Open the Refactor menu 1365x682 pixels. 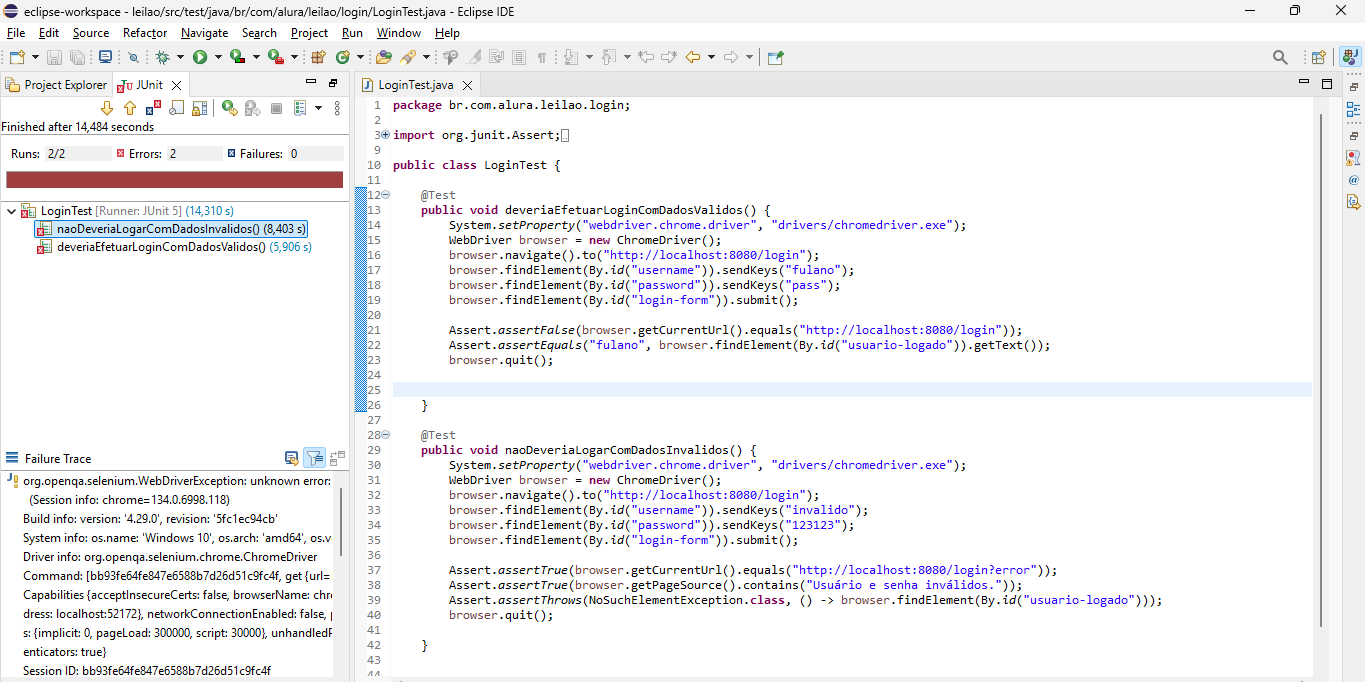[145, 33]
